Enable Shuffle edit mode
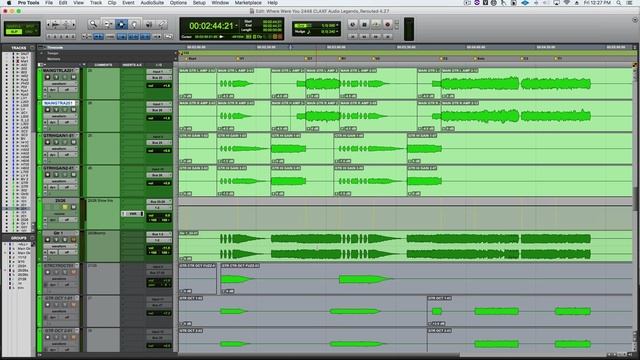The width and height of the screenshot is (640, 360). pos(14,26)
